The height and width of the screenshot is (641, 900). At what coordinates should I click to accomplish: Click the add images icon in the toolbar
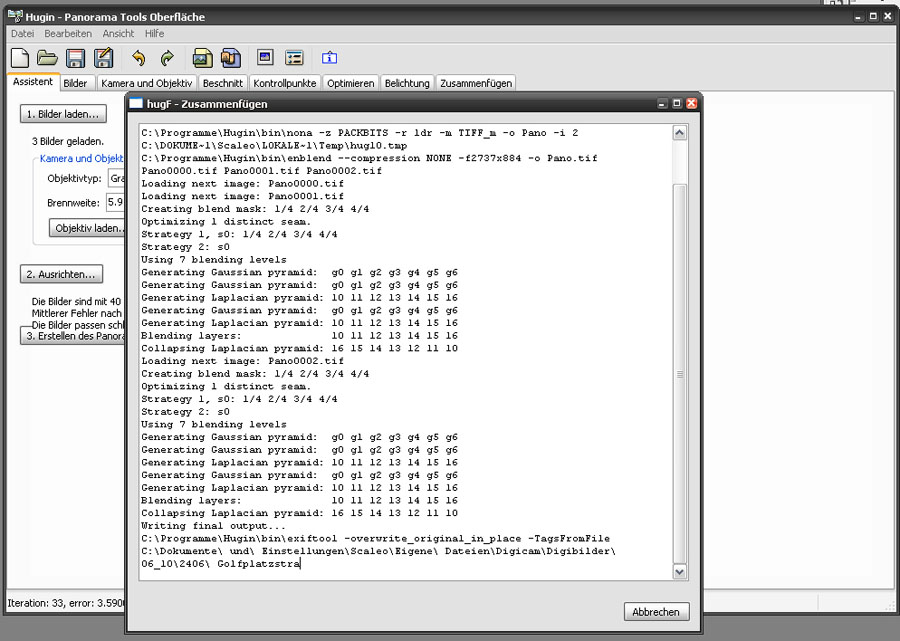[202, 58]
